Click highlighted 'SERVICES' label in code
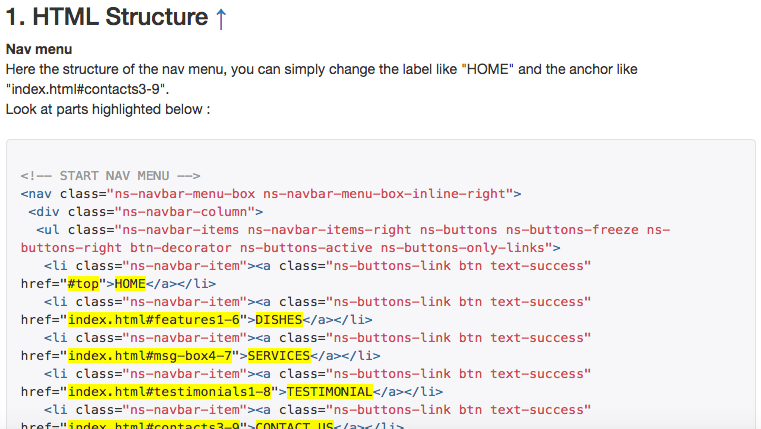Image resolution: width=761 pixels, height=429 pixels. [x=279, y=355]
